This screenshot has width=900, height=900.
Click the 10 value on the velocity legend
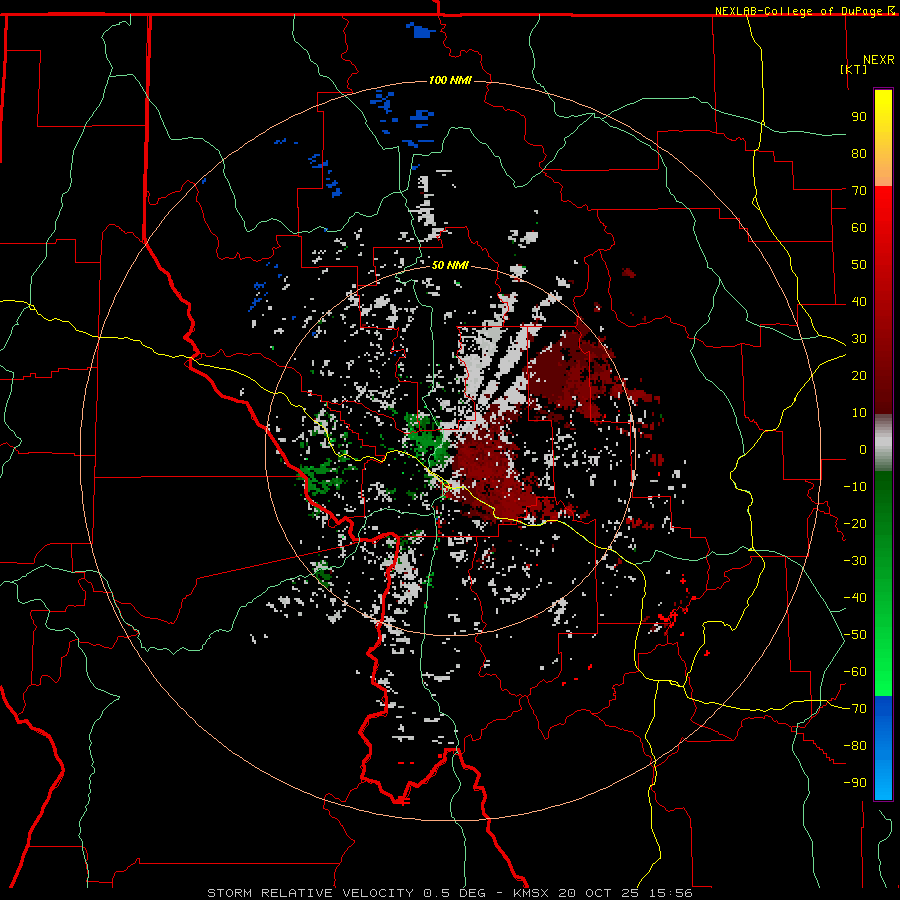(x=859, y=413)
